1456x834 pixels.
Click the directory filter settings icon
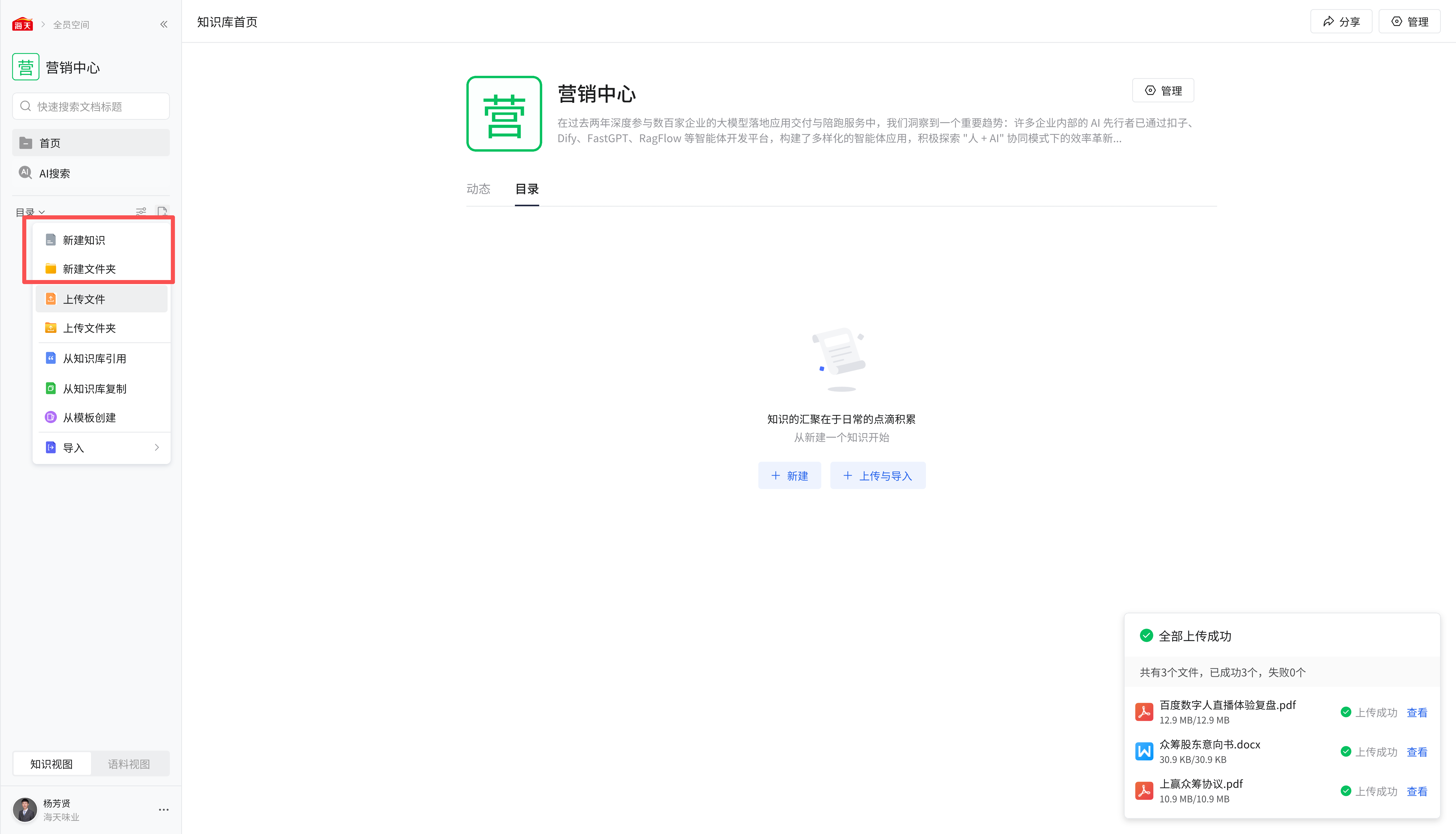tap(141, 211)
